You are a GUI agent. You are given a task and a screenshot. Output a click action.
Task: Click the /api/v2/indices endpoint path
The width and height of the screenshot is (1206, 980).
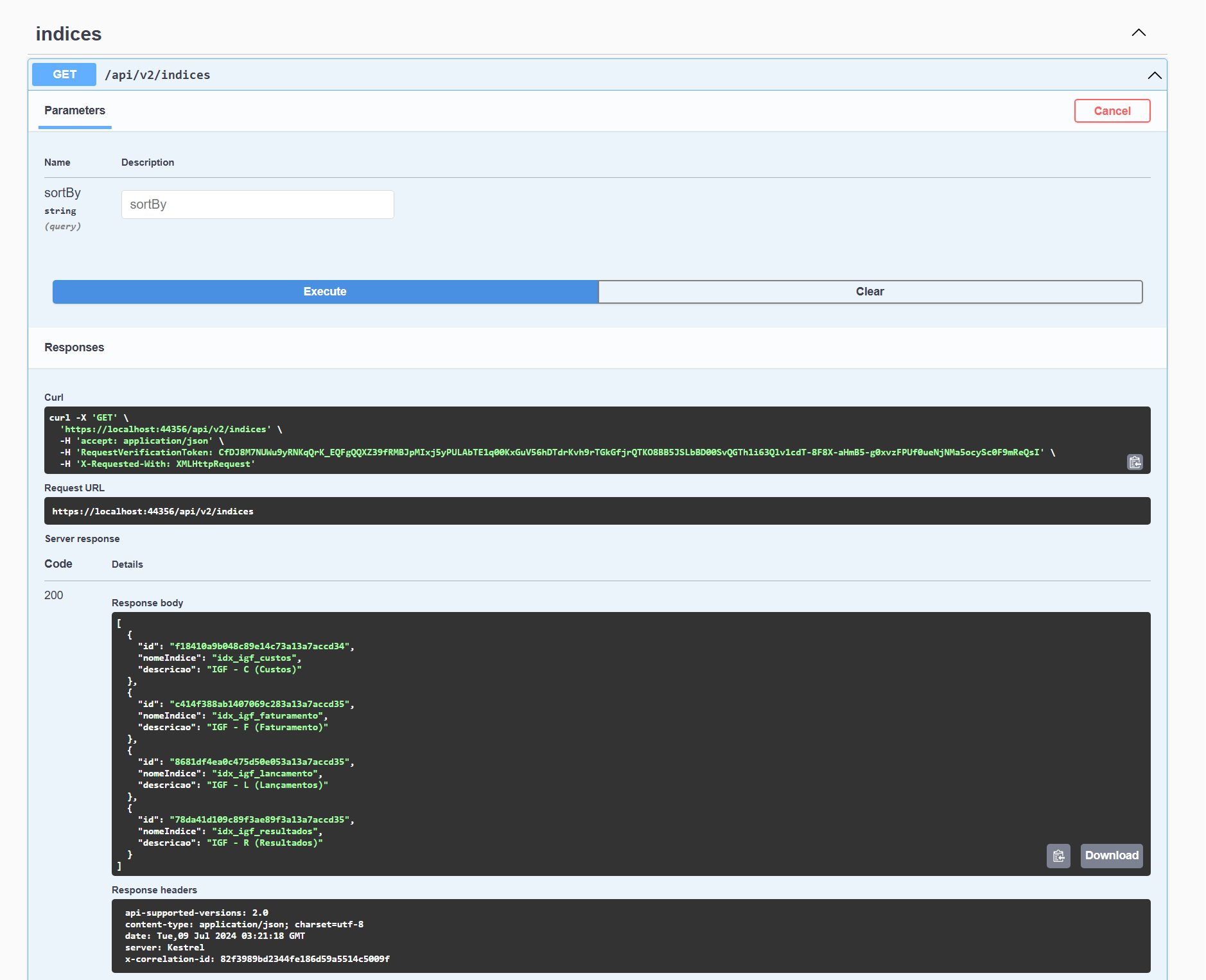pyautogui.click(x=157, y=75)
